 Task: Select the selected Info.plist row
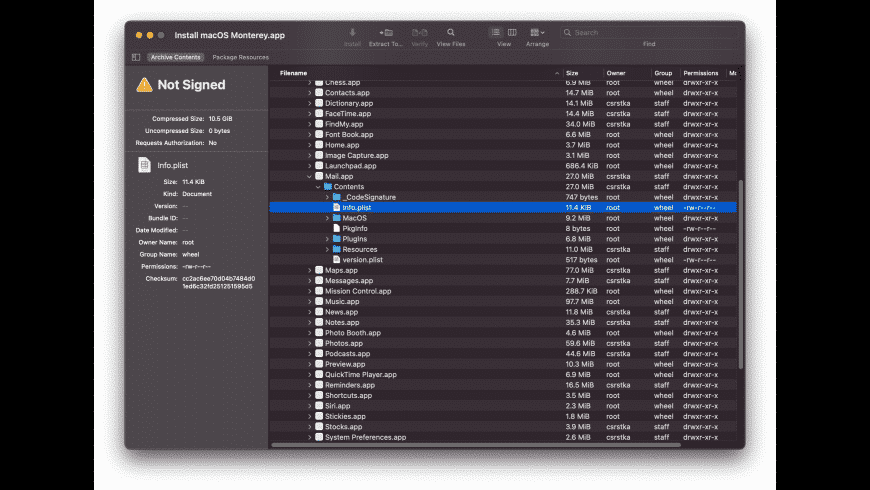point(503,208)
